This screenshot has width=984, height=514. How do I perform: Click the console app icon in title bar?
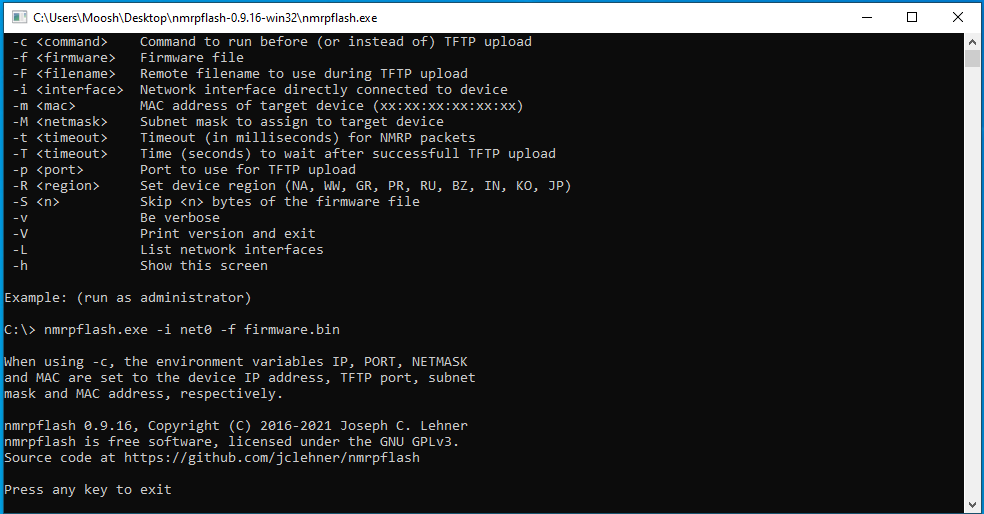pyautogui.click(x=19, y=18)
